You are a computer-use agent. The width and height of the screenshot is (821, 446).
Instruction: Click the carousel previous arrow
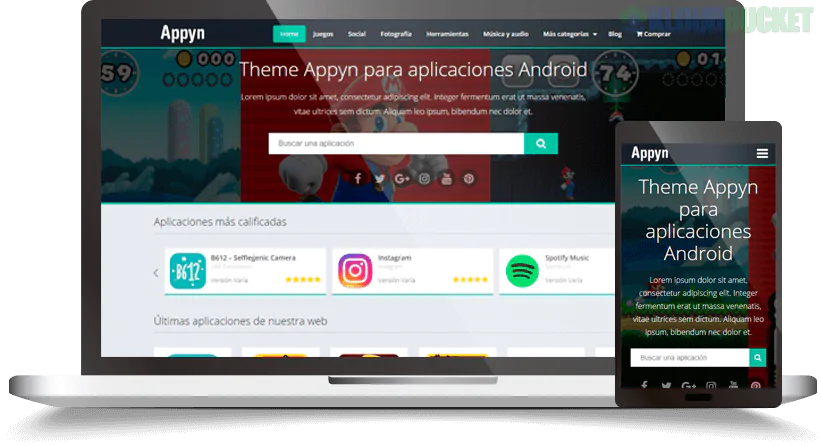click(x=156, y=273)
